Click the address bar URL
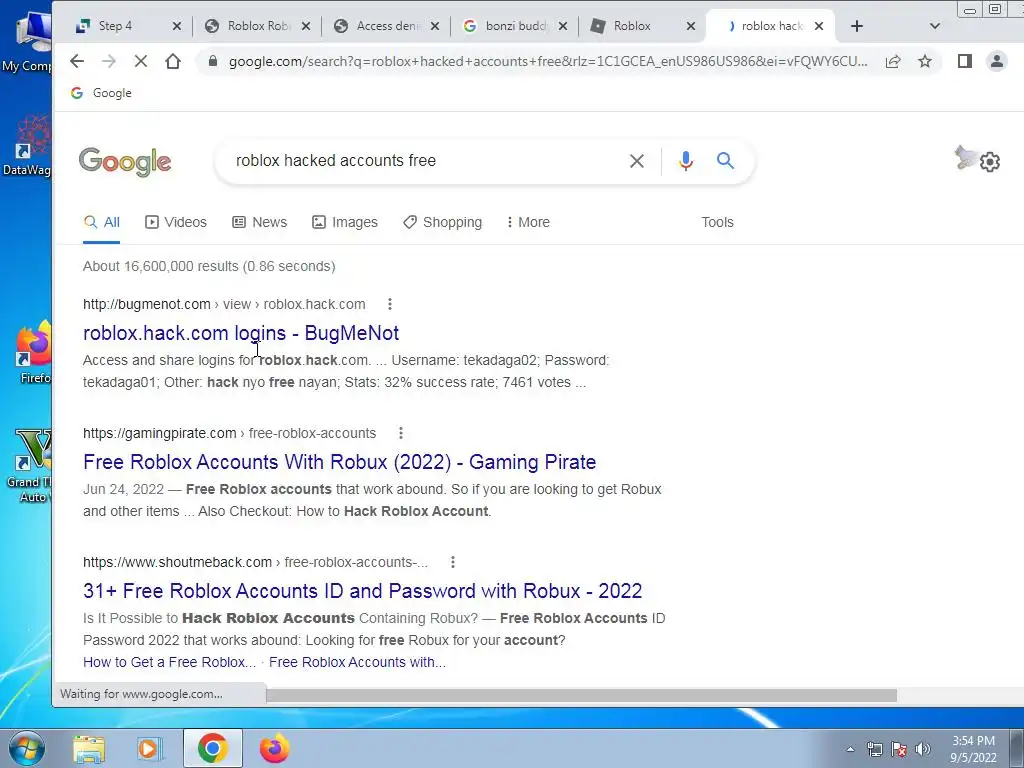1024x768 pixels. [547, 61]
